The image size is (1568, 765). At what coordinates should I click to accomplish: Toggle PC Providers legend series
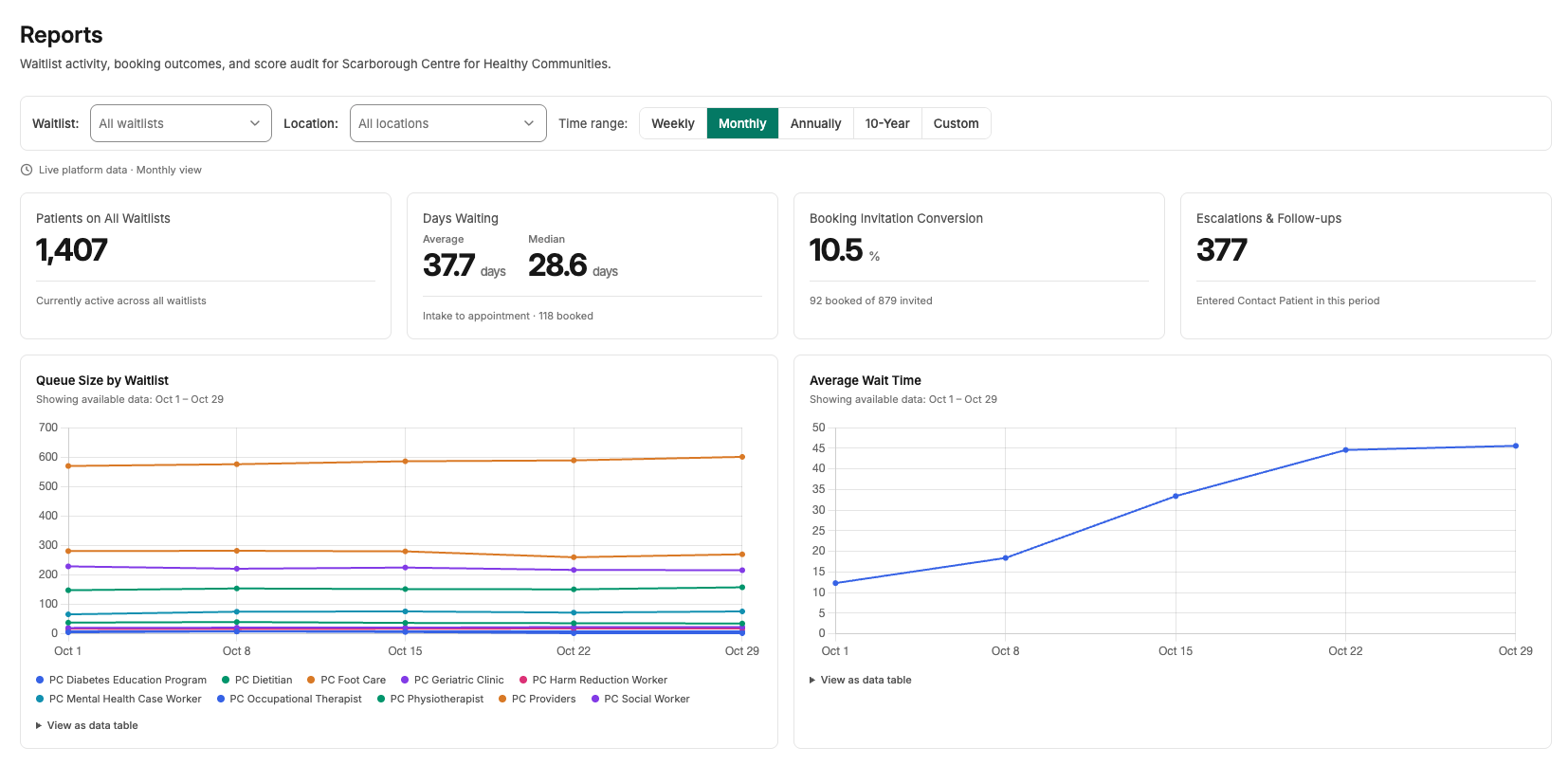[538, 699]
